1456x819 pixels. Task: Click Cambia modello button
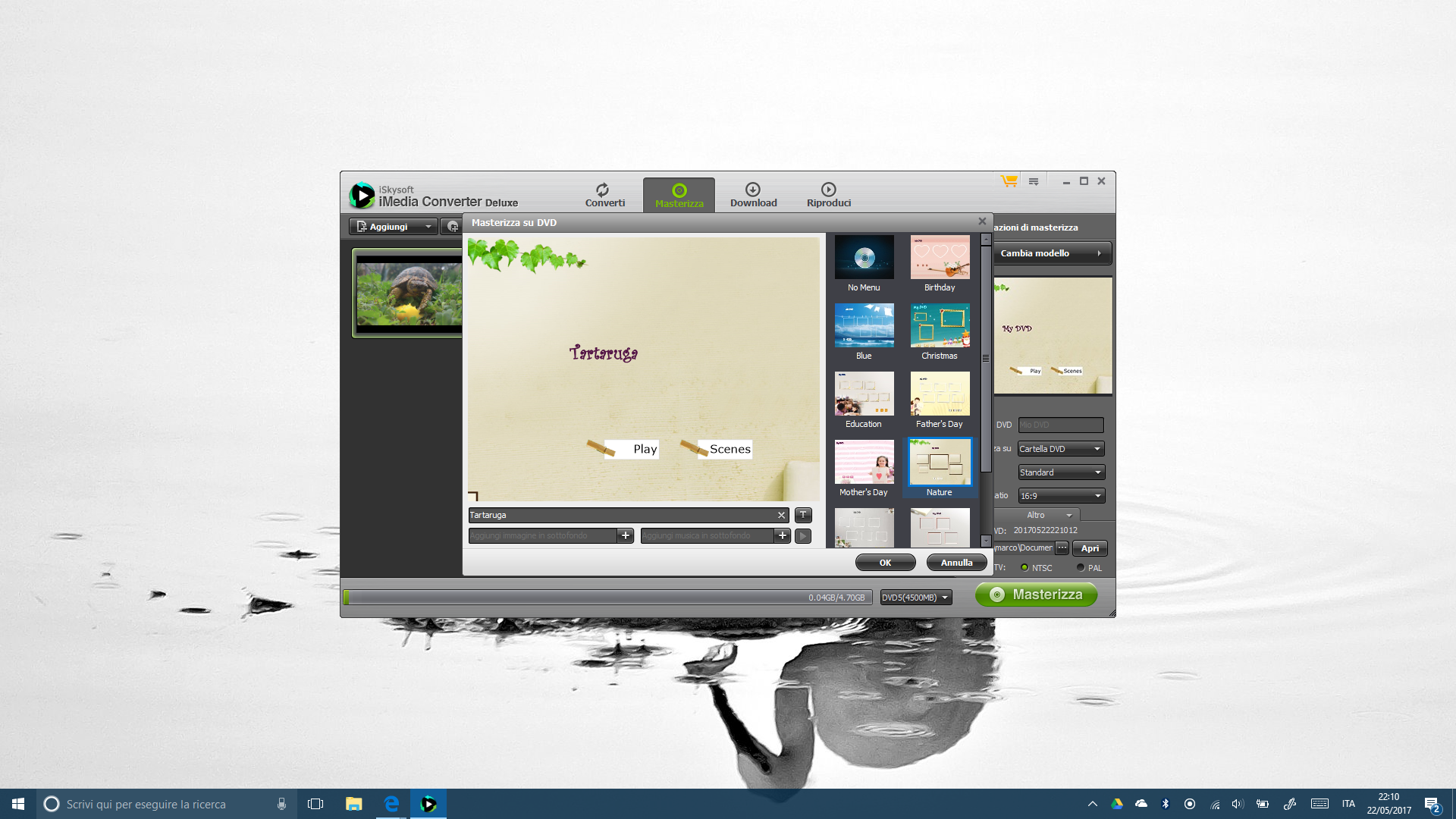pos(1053,253)
